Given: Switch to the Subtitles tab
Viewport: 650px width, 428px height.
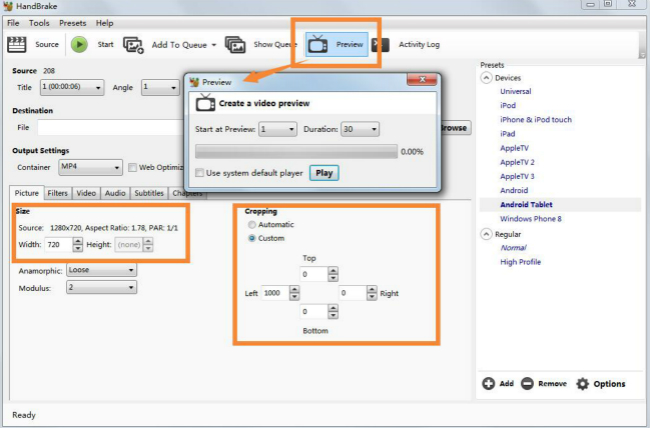Looking at the screenshot, I should (x=149, y=193).
